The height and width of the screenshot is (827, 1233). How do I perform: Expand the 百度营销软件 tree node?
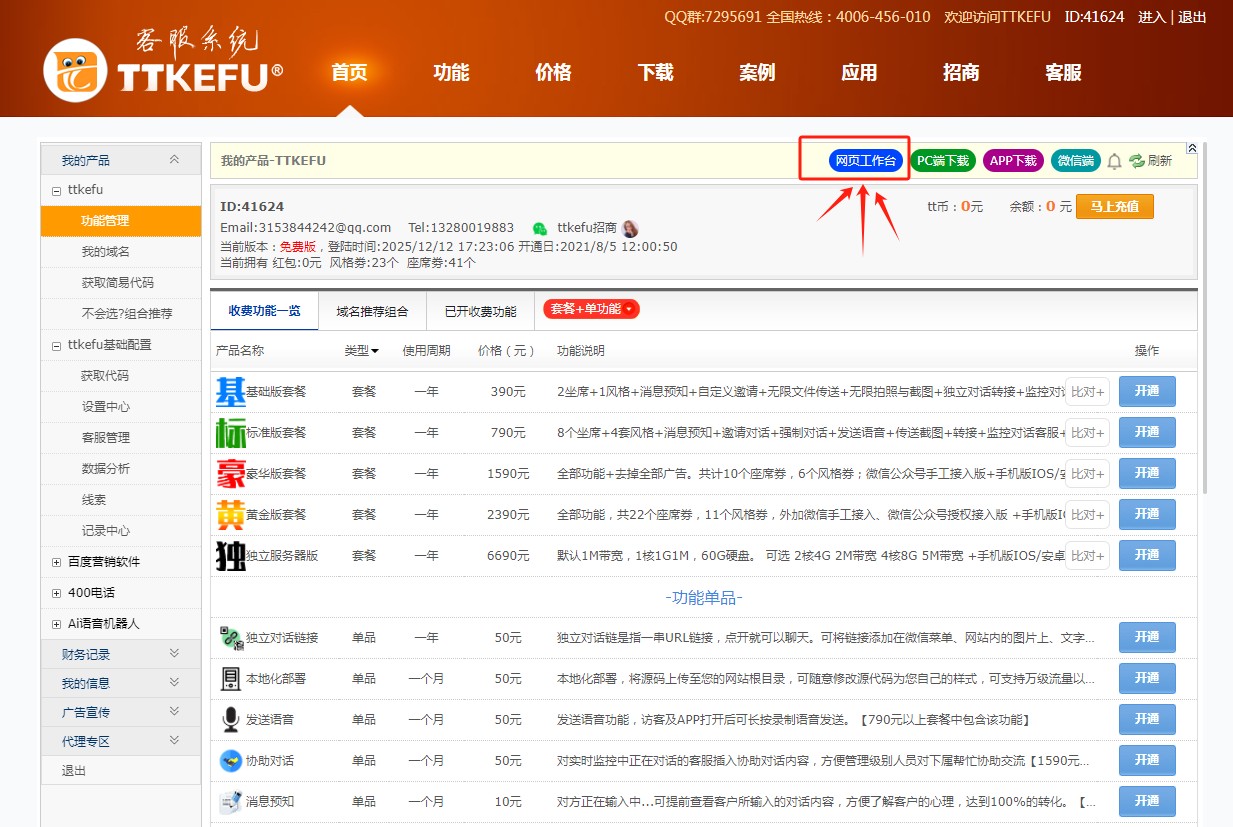[x=57, y=562]
